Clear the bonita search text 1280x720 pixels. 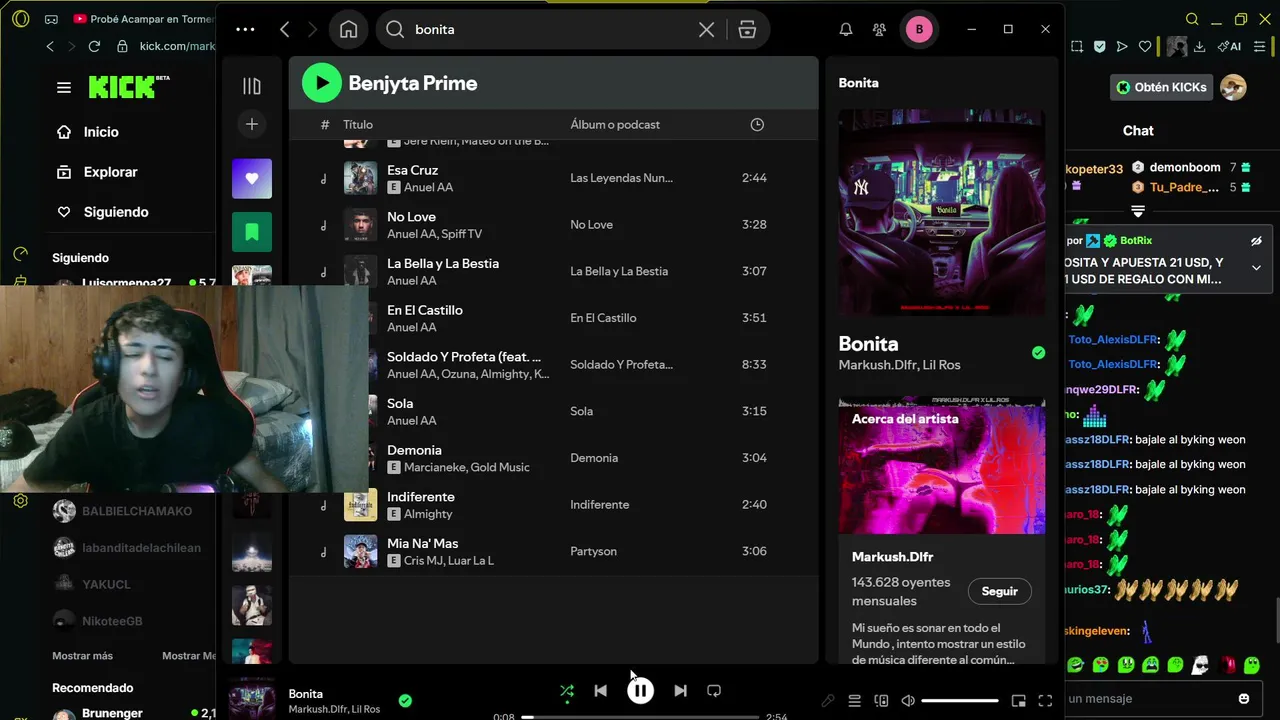click(x=706, y=29)
